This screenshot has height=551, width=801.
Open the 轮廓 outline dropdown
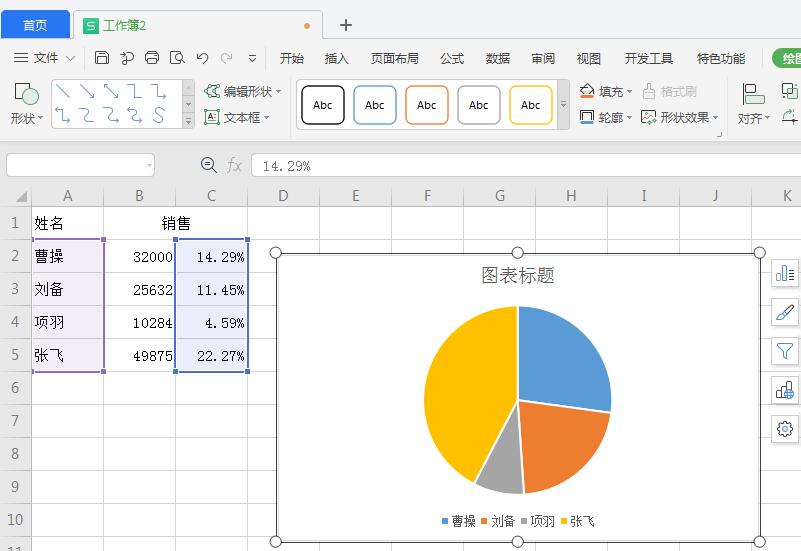[x=606, y=117]
